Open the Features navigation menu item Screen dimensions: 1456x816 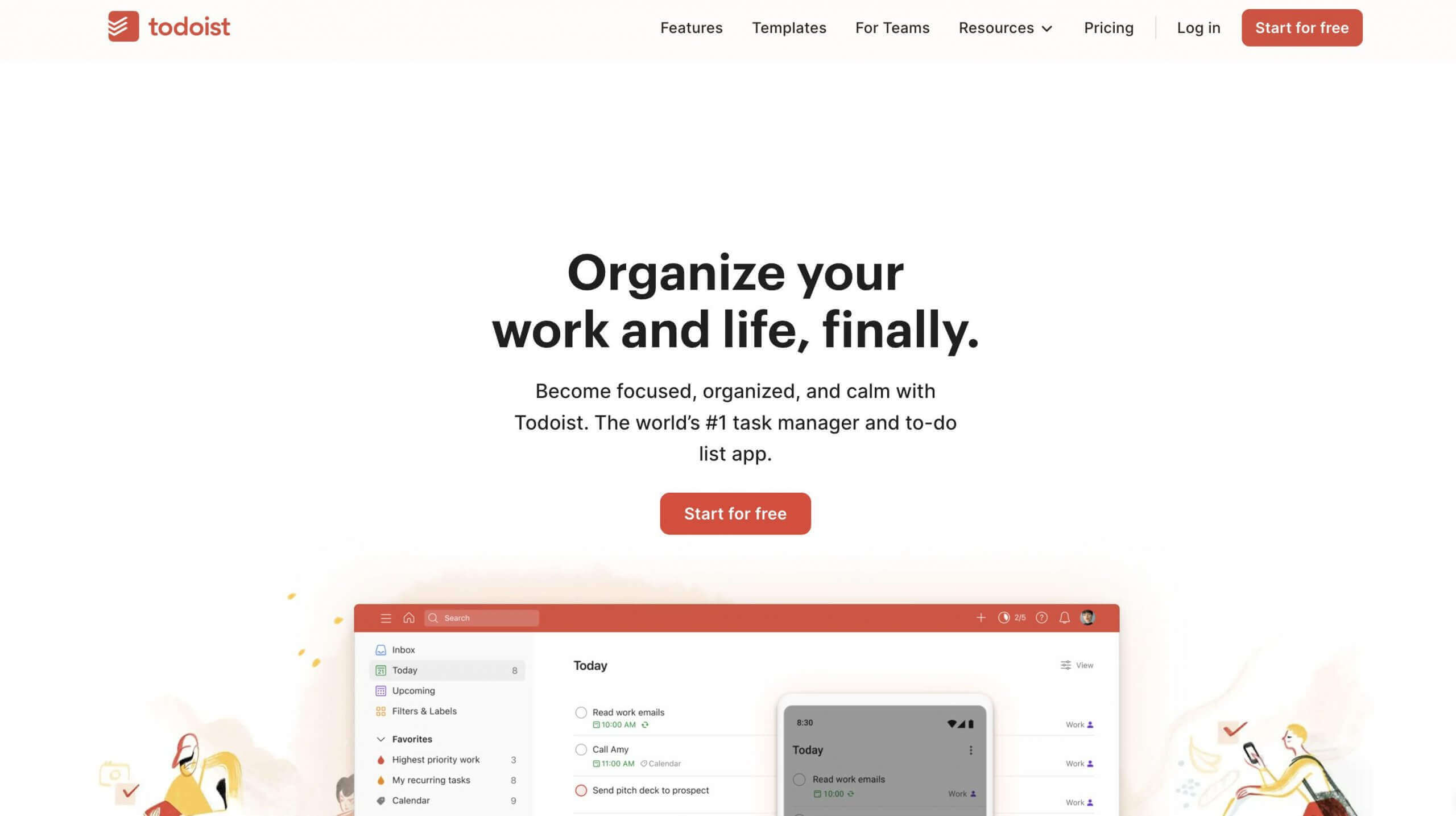click(691, 27)
